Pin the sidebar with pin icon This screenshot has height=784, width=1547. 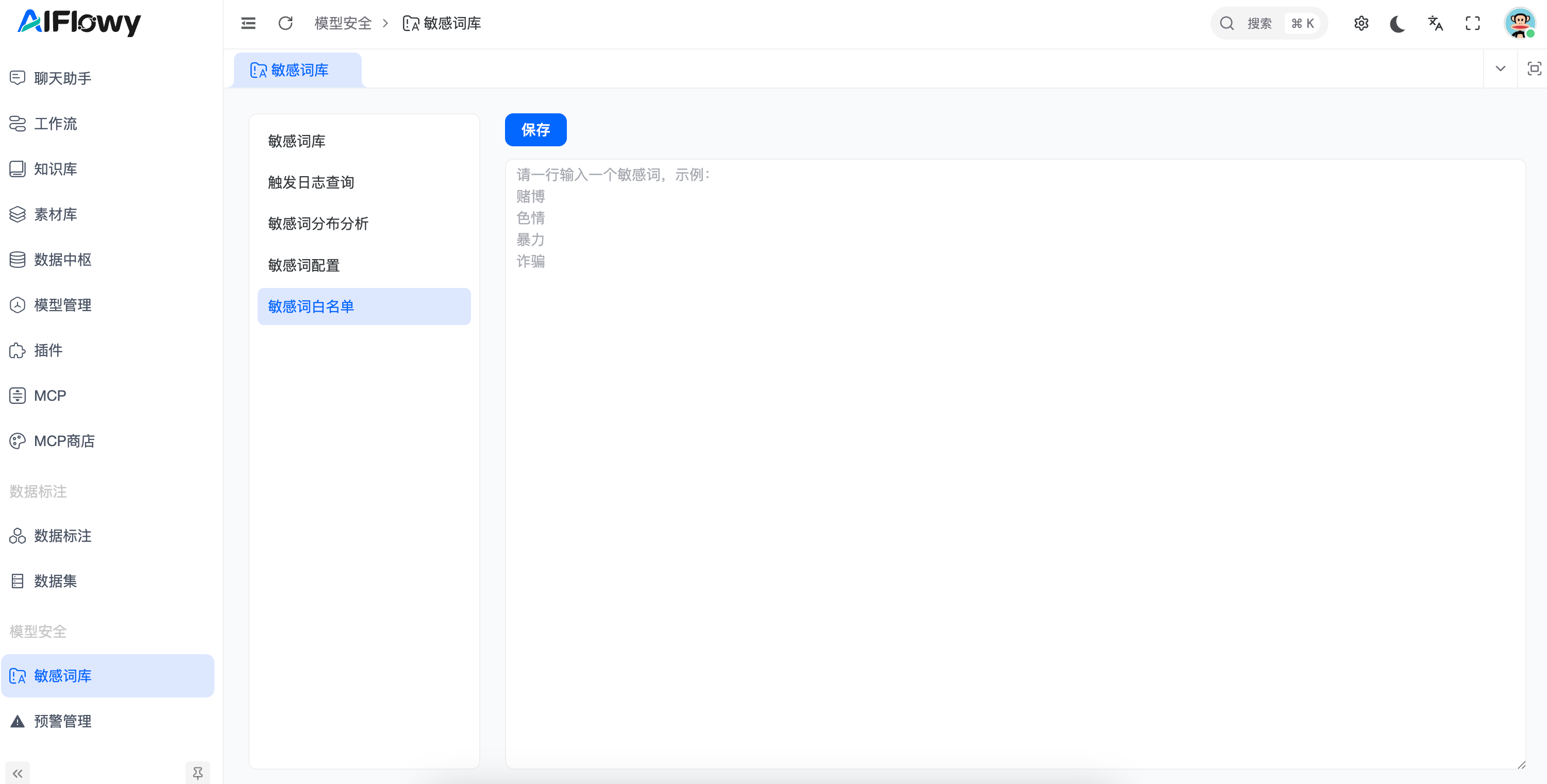pyautogui.click(x=197, y=773)
